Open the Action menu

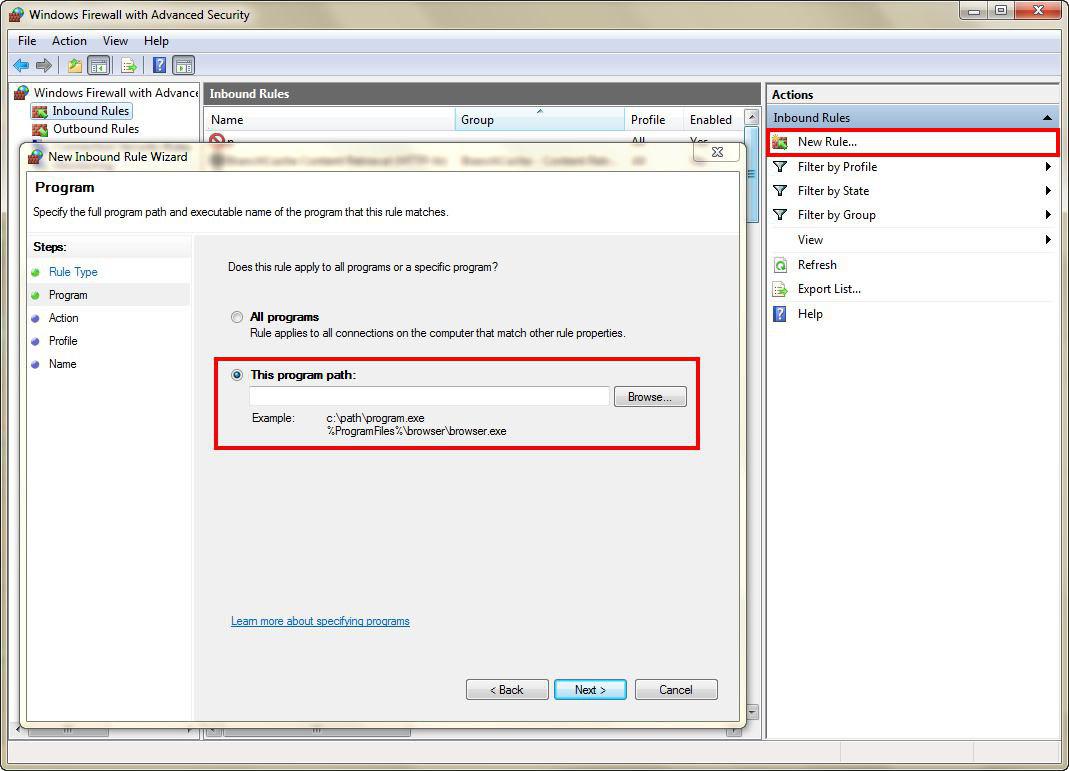pyautogui.click(x=70, y=41)
